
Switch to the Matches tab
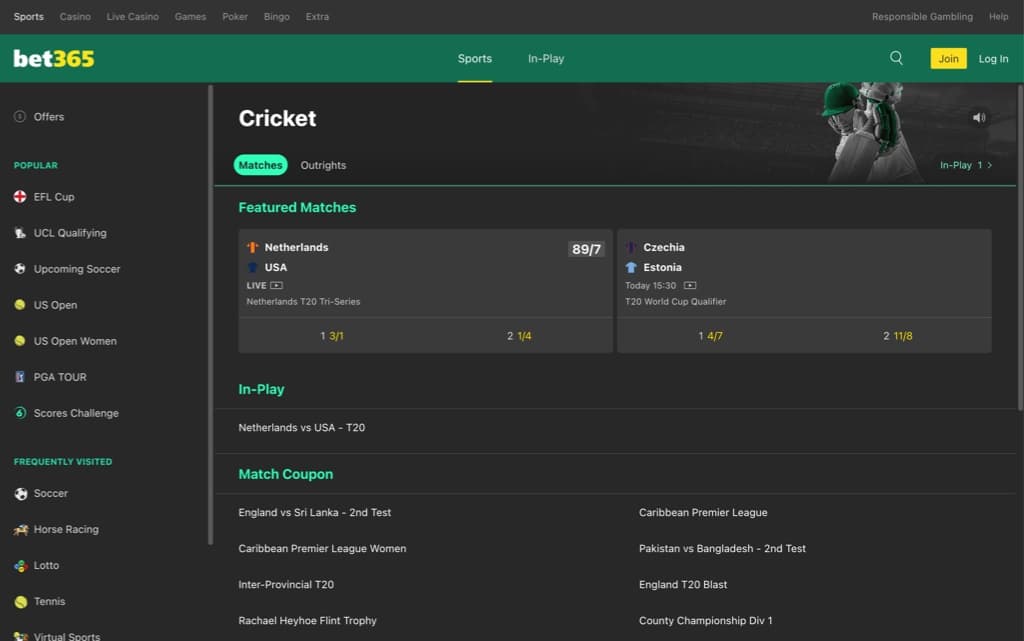coord(261,165)
